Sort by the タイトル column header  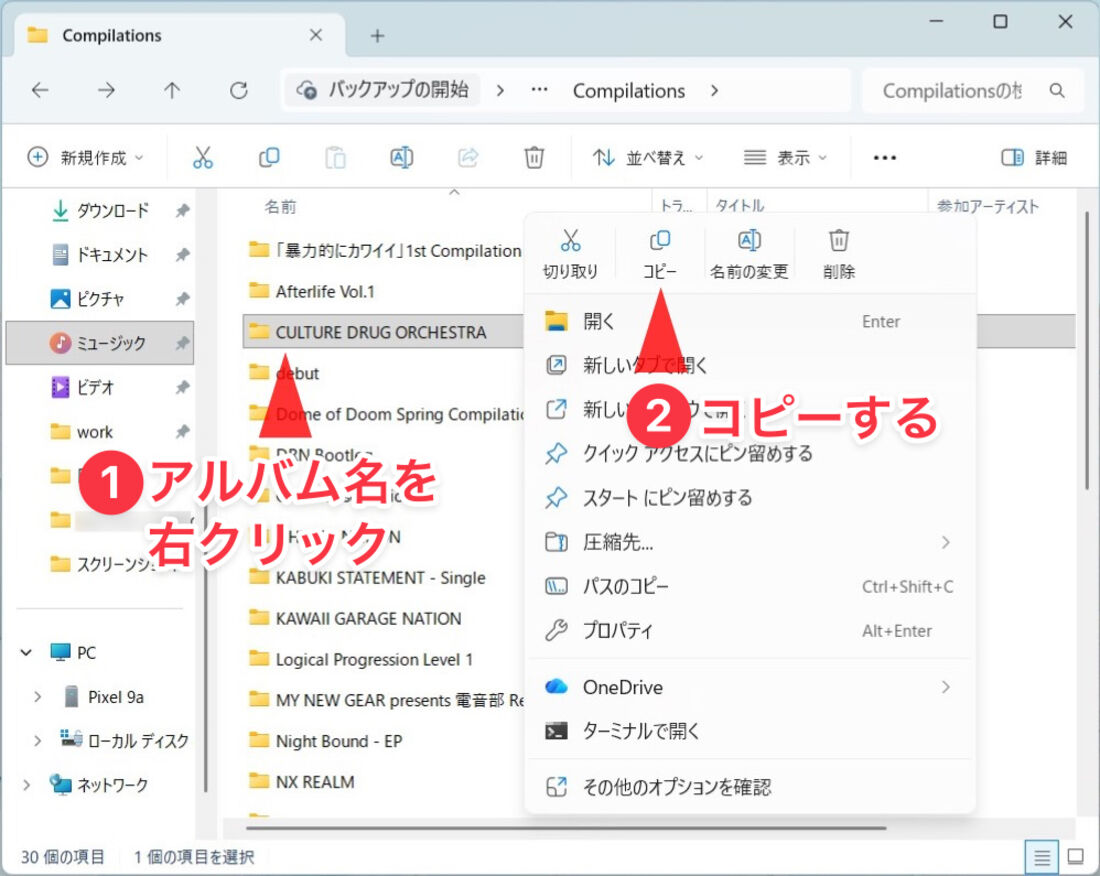point(739,205)
